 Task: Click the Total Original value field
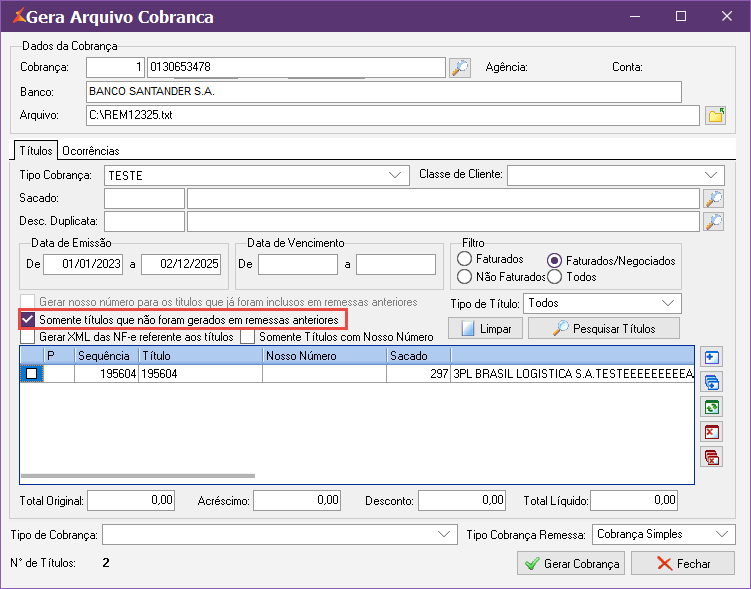coord(131,501)
